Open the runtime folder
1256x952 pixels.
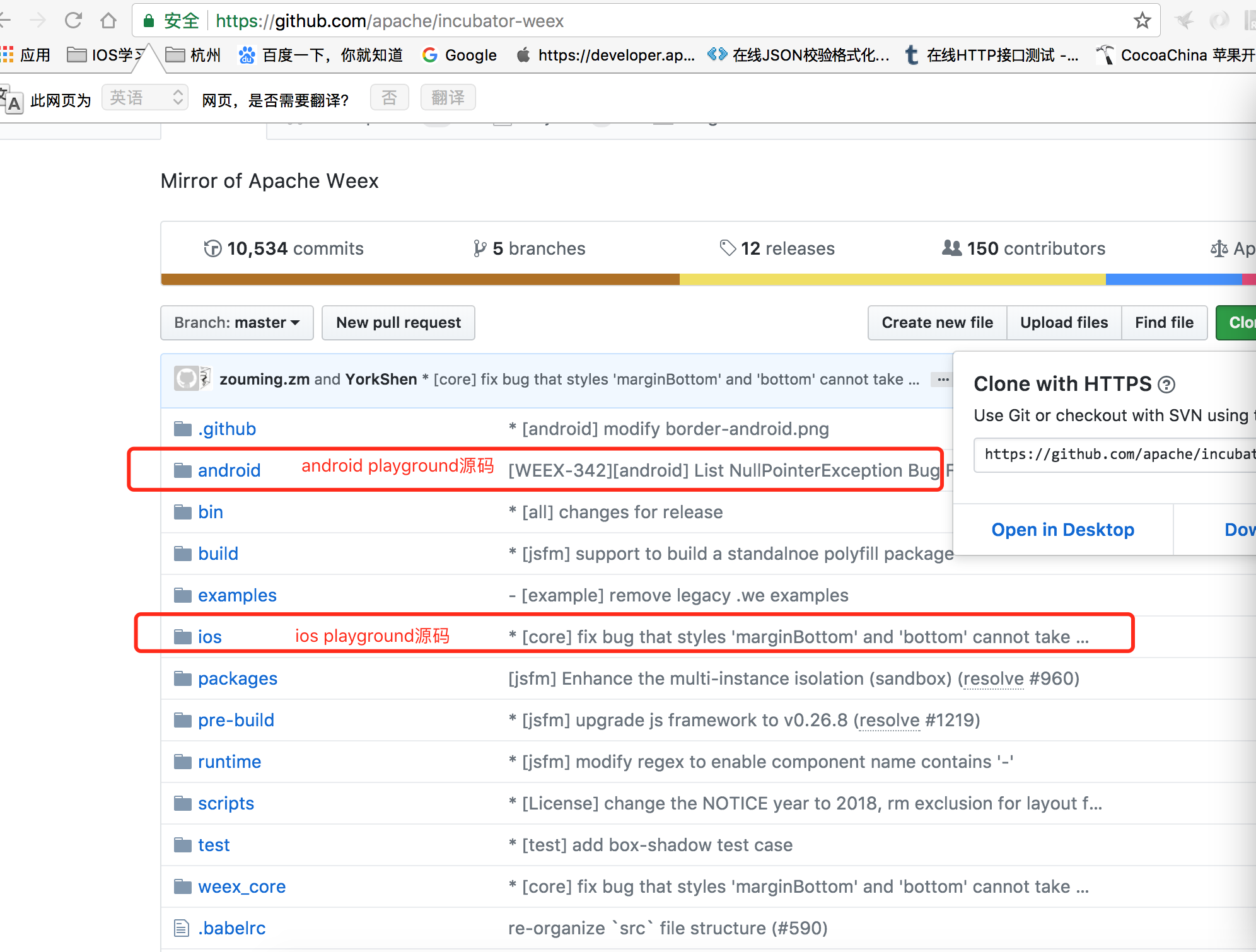230,762
